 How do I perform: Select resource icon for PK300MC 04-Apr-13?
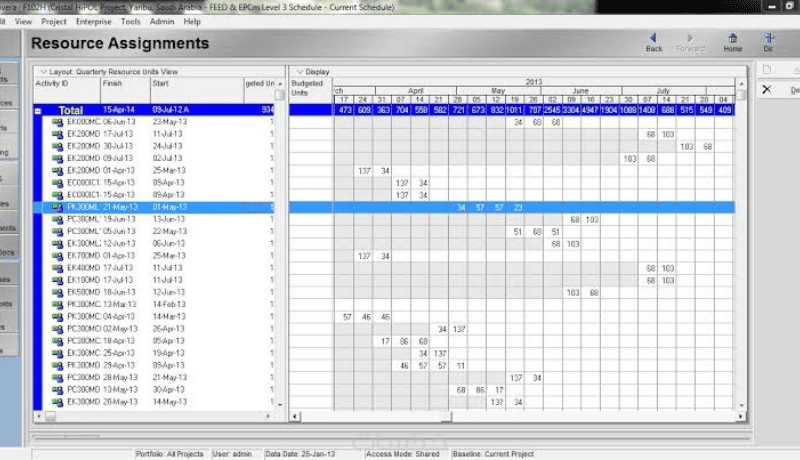click(x=58, y=317)
